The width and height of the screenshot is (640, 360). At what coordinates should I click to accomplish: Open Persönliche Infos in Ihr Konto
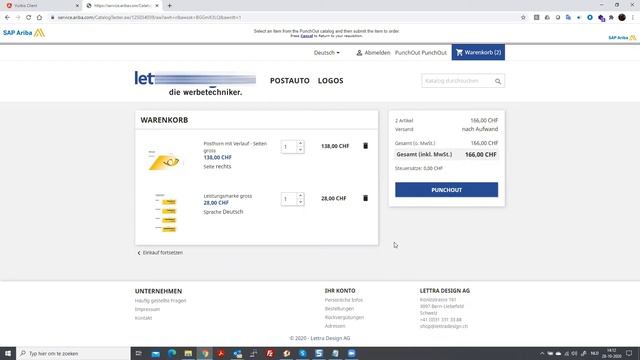[x=344, y=300]
